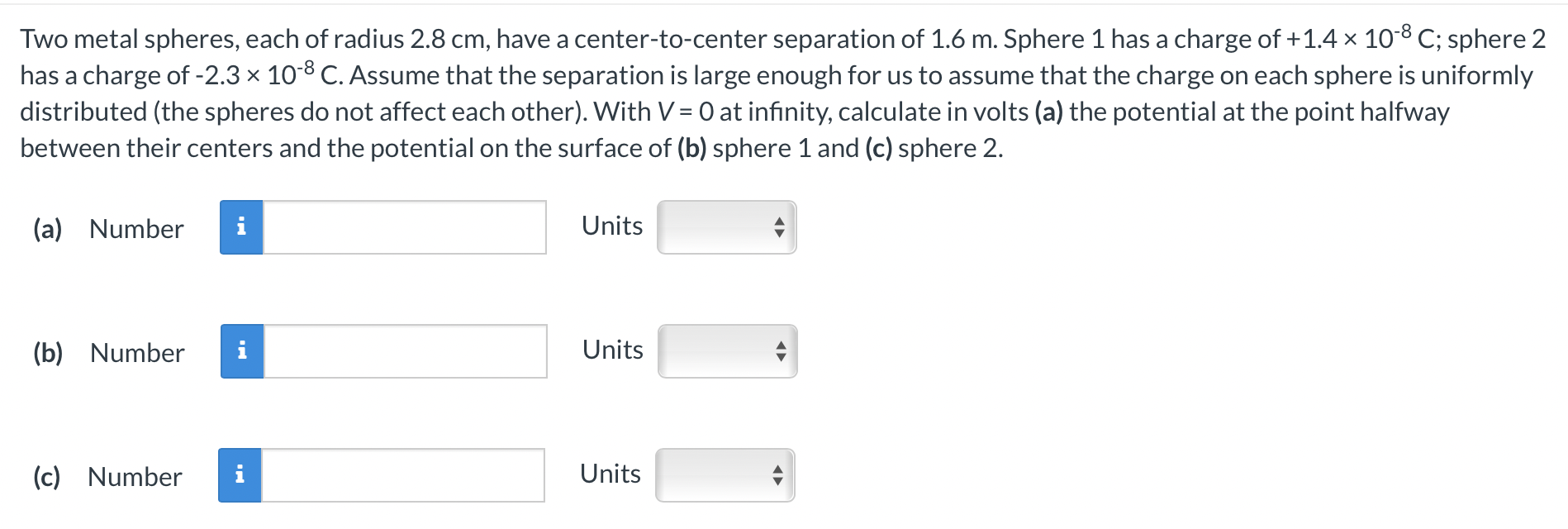Image resolution: width=1568 pixels, height=529 pixels.
Task: Open the info panel for question part (b)
Action: click(241, 352)
